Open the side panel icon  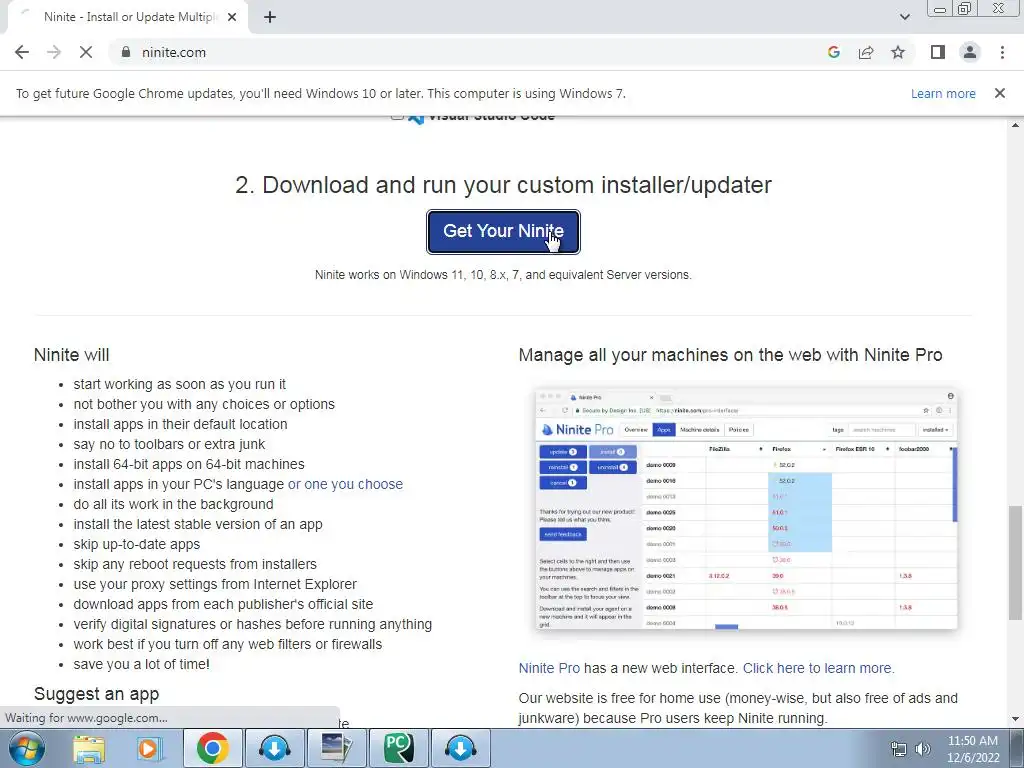tap(938, 52)
